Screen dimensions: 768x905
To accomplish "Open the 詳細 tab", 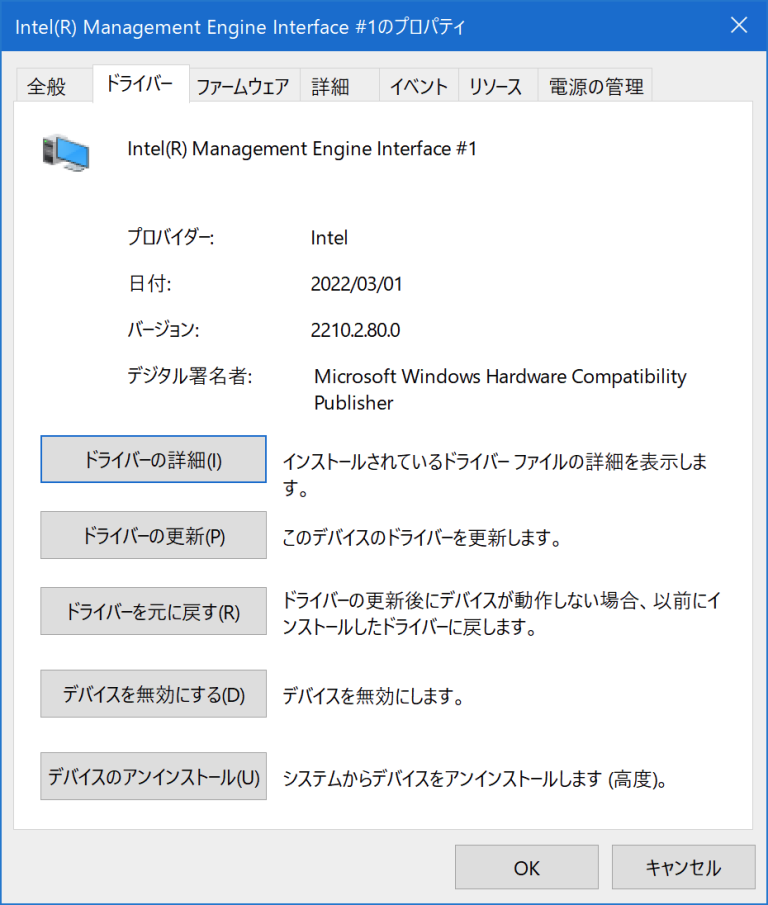I will tap(339, 86).
